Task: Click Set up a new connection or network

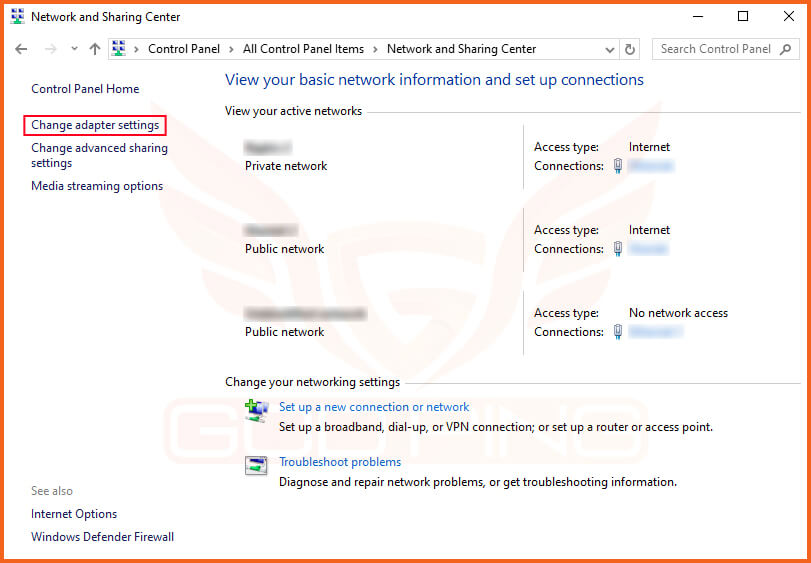Action: [374, 407]
